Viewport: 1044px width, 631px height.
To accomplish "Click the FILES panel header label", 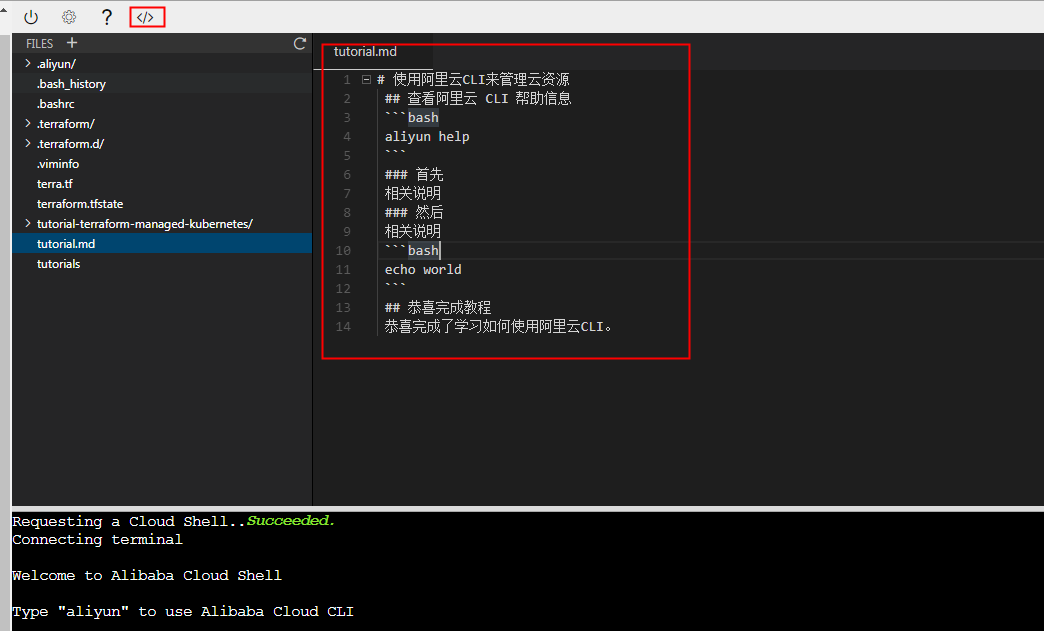I will coord(39,43).
